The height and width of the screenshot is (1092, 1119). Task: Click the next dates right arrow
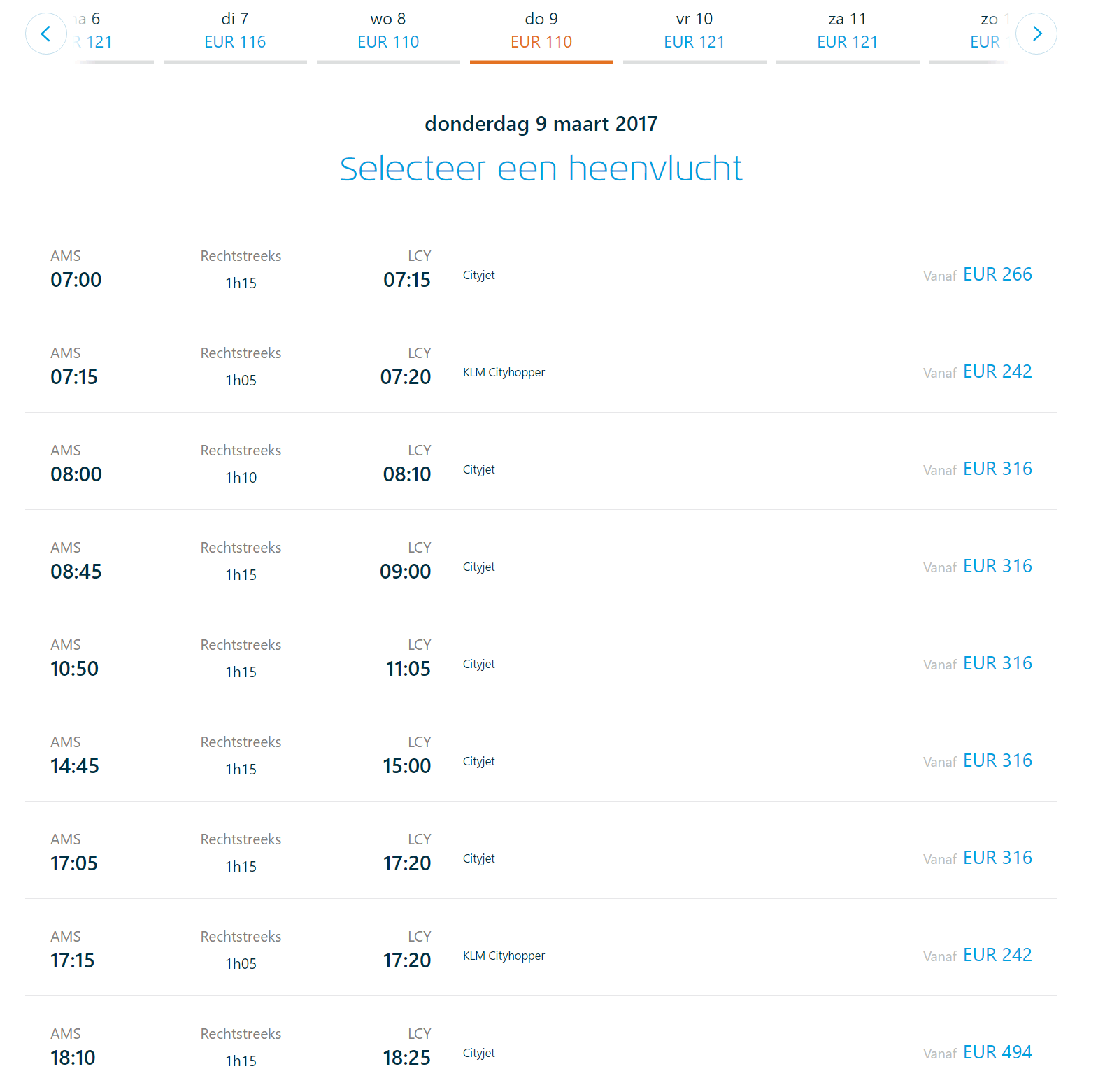click(x=1036, y=34)
